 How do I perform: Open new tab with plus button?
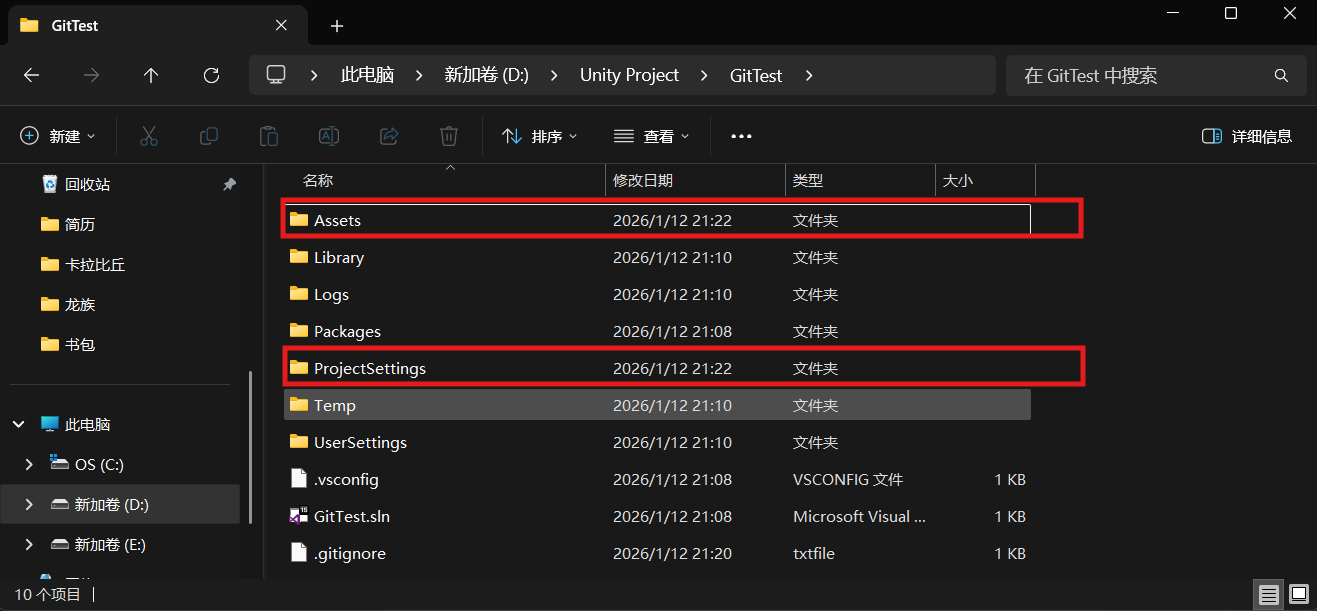point(337,26)
